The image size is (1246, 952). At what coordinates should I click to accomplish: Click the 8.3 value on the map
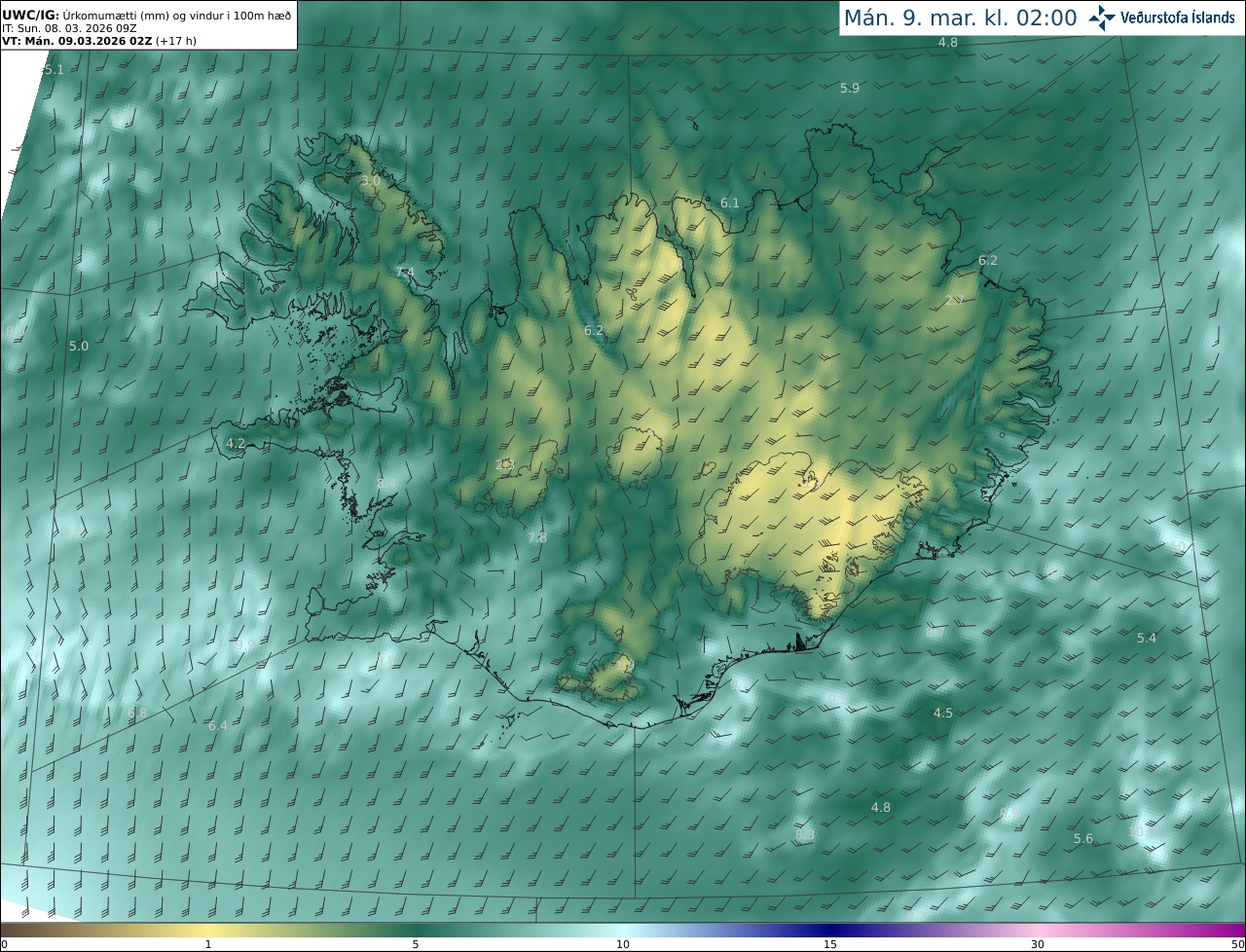pyautogui.click(x=805, y=834)
